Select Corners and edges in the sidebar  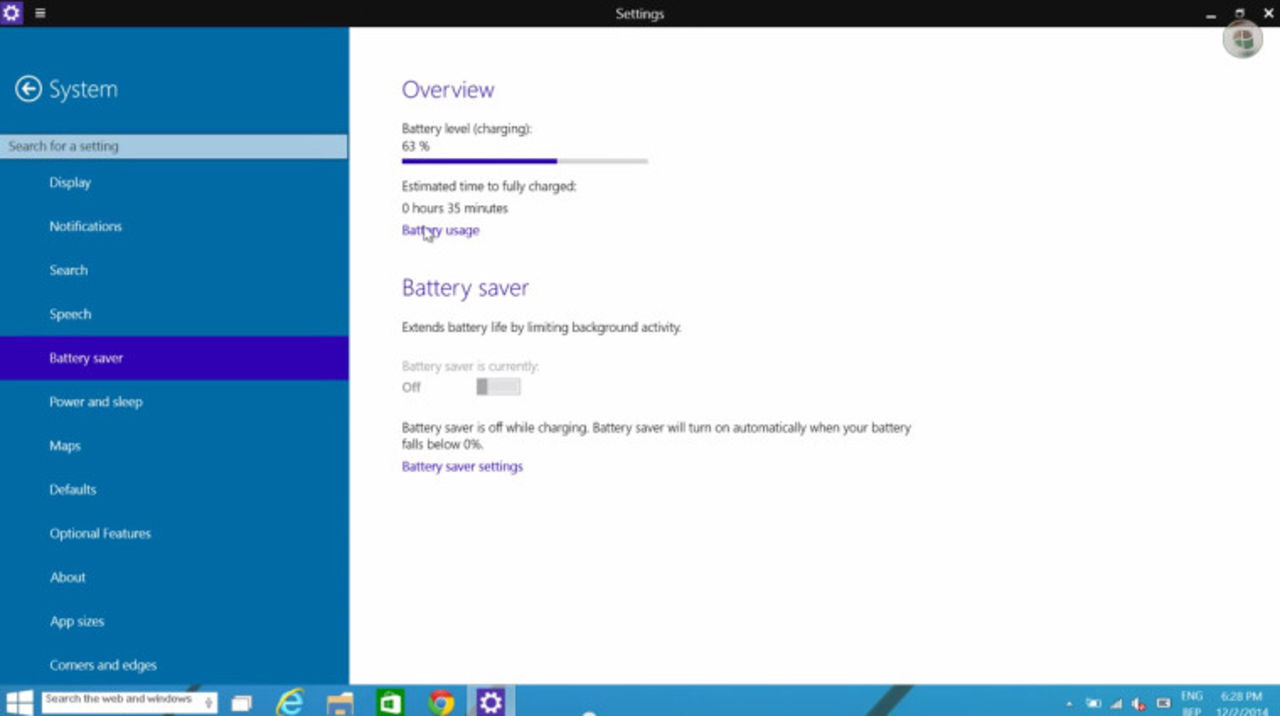[x=102, y=665]
